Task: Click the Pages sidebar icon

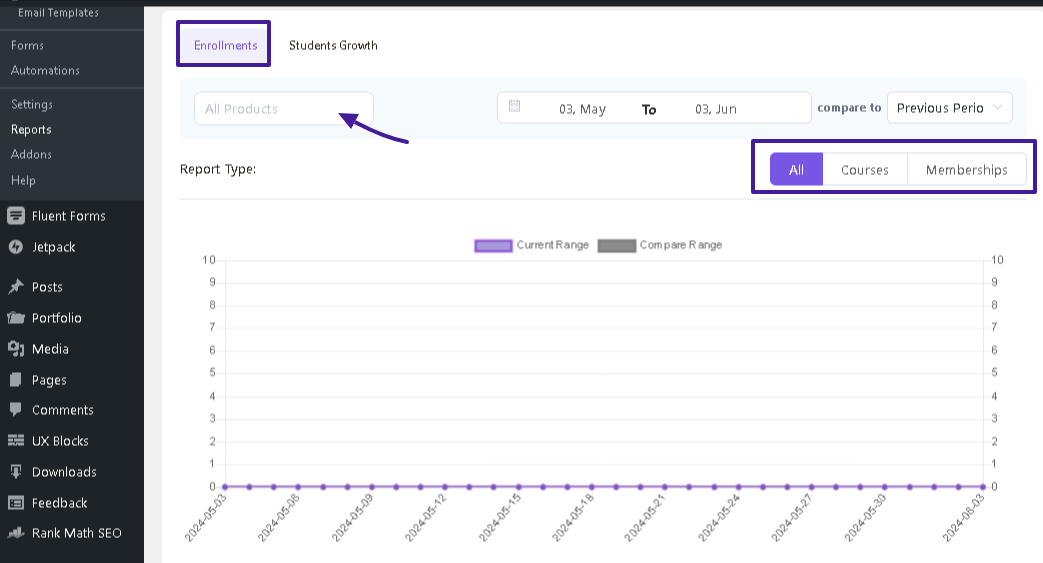Action: [16, 380]
